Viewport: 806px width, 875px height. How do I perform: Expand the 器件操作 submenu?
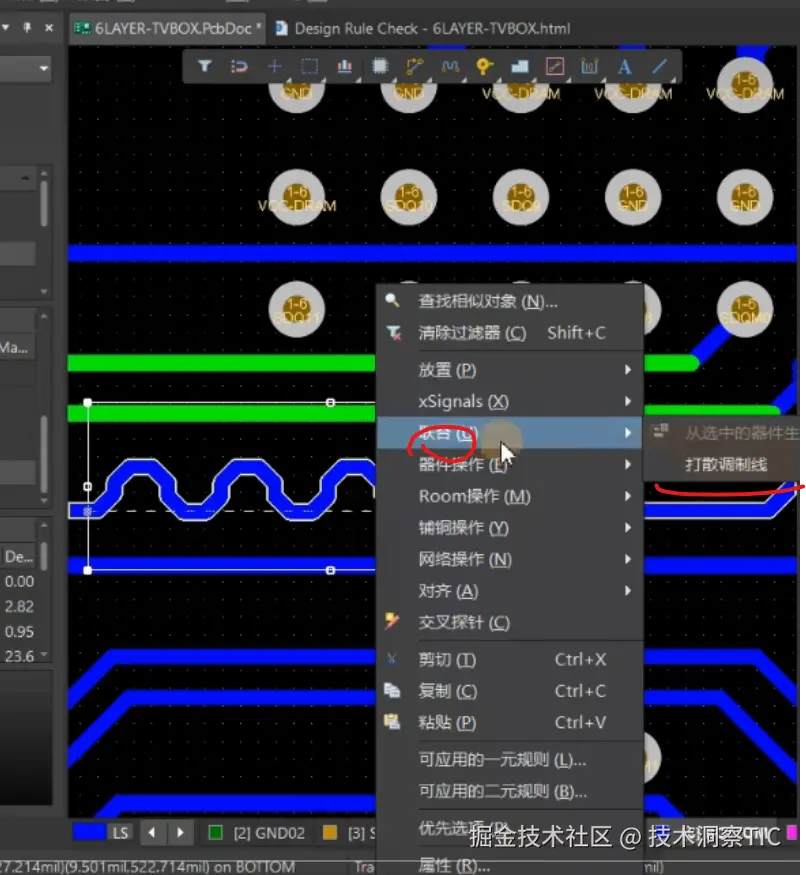click(x=510, y=464)
